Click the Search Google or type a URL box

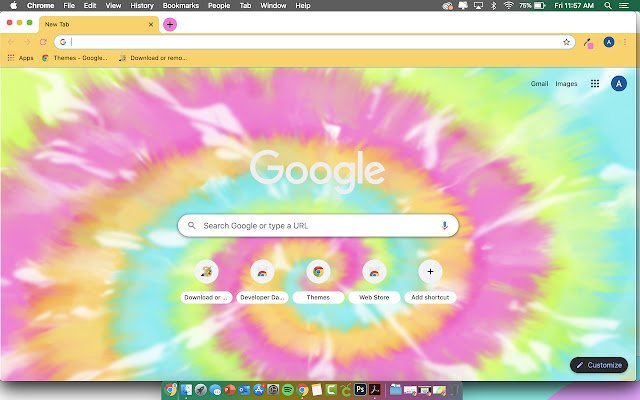pyautogui.click(x=318, y=226)
